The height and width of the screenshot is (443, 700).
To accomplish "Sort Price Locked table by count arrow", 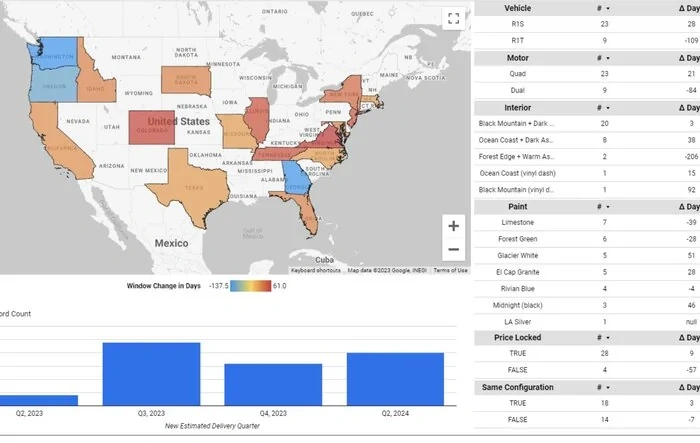I will pyautogui.click(x=608, y=338).
